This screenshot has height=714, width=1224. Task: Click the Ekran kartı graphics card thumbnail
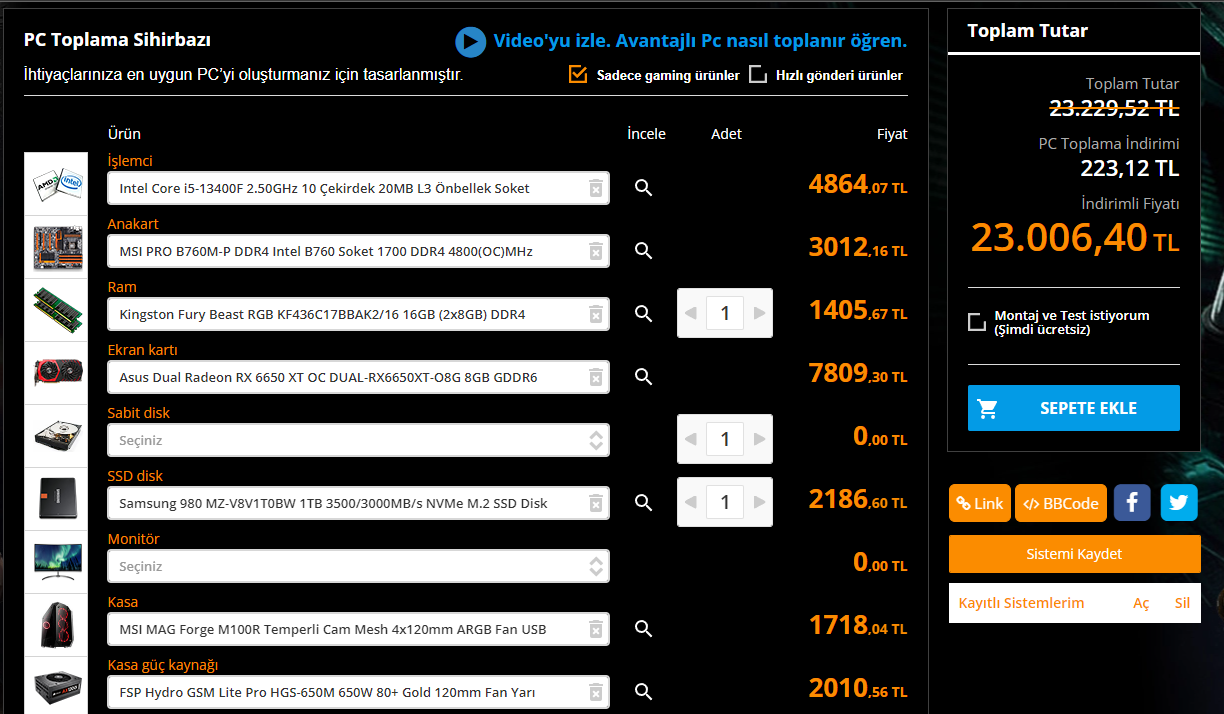pyautogui.click(x=57, y=373)
